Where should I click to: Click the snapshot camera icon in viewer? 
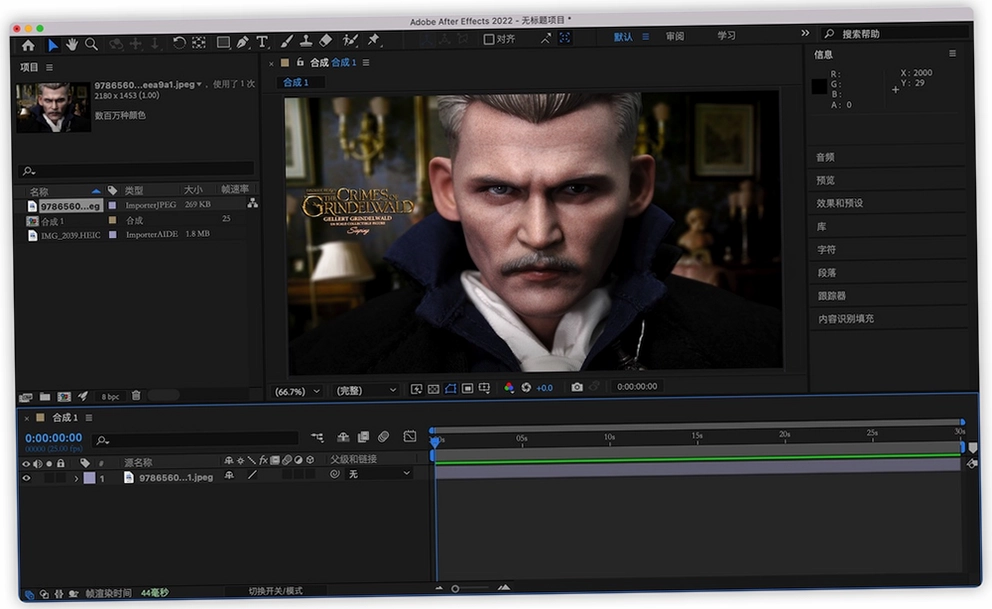(577, 387)
